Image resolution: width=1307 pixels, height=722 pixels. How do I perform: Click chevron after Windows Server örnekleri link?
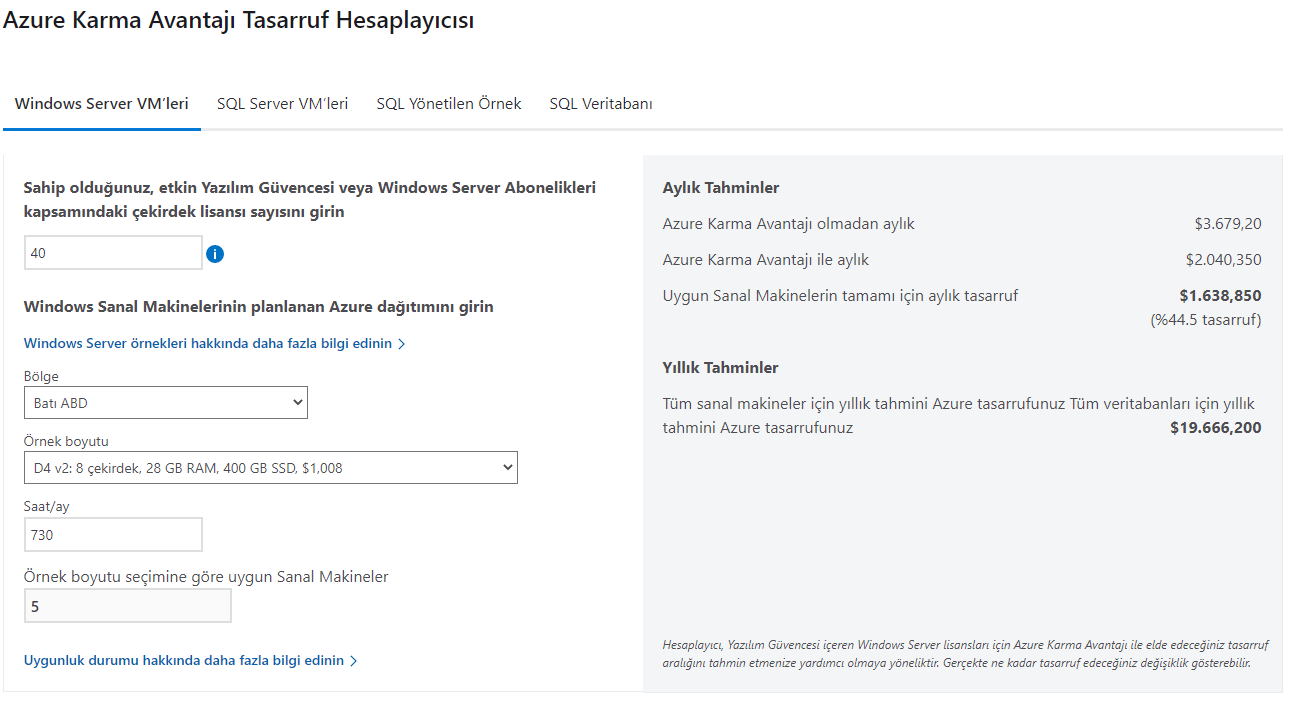click(x=402, y=344)
